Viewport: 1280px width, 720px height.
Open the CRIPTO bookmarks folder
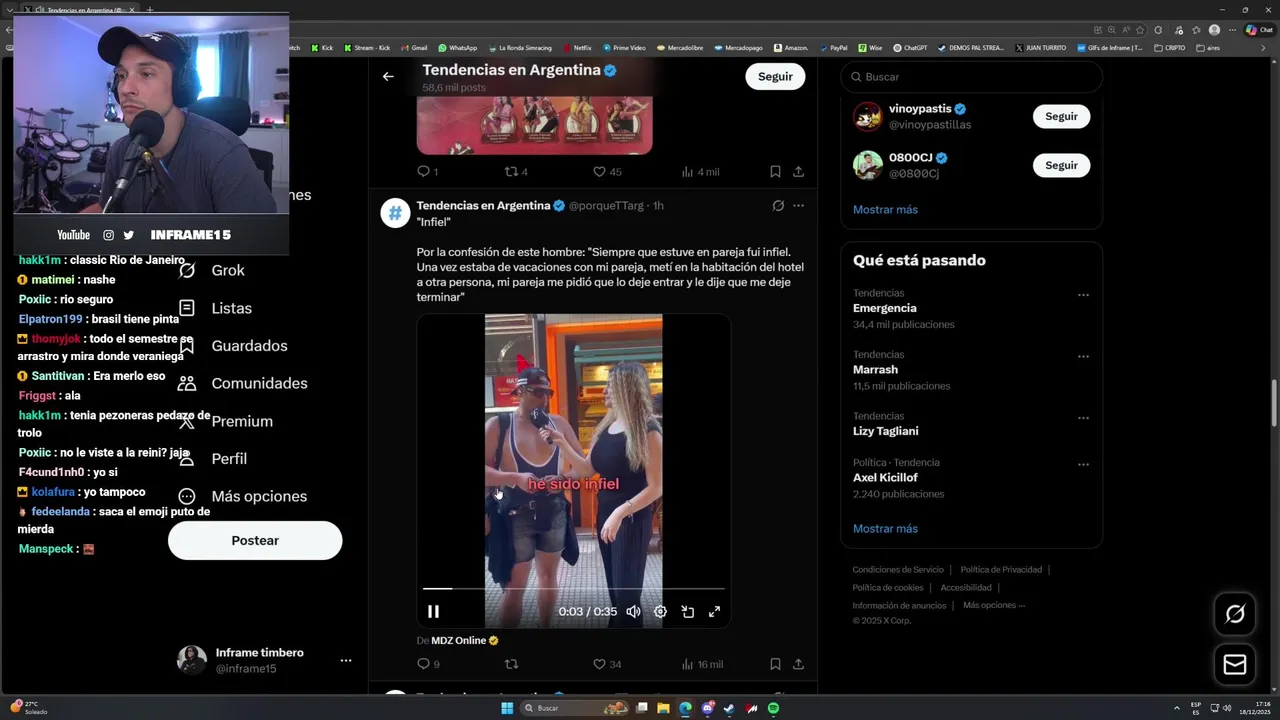(1169, 48)
